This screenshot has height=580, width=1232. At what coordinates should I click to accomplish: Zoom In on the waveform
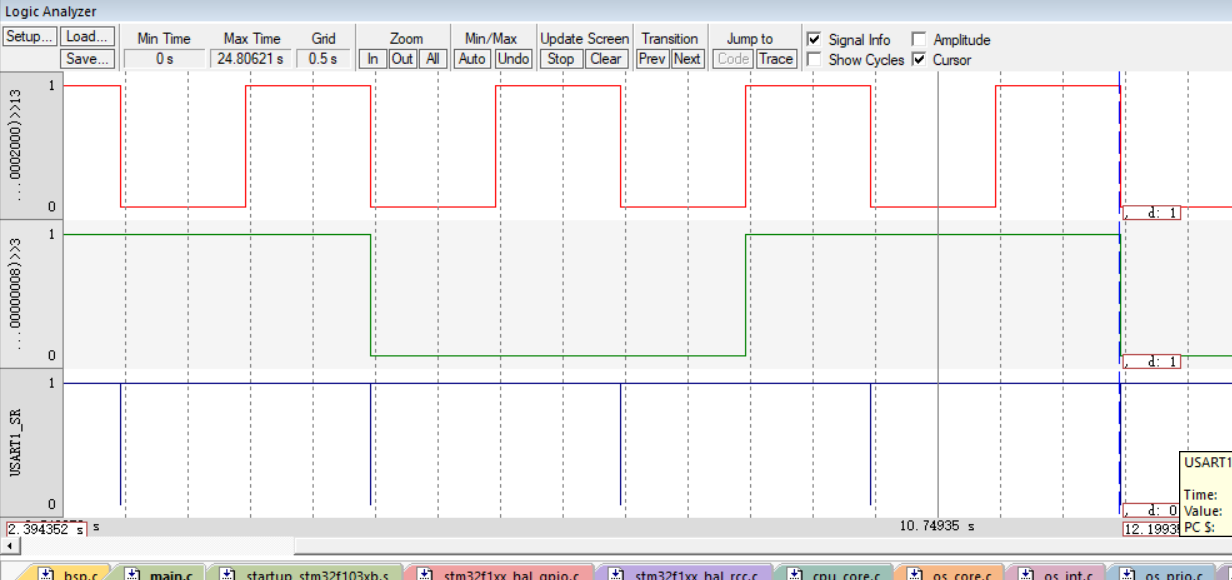click(x=373, y=59)
